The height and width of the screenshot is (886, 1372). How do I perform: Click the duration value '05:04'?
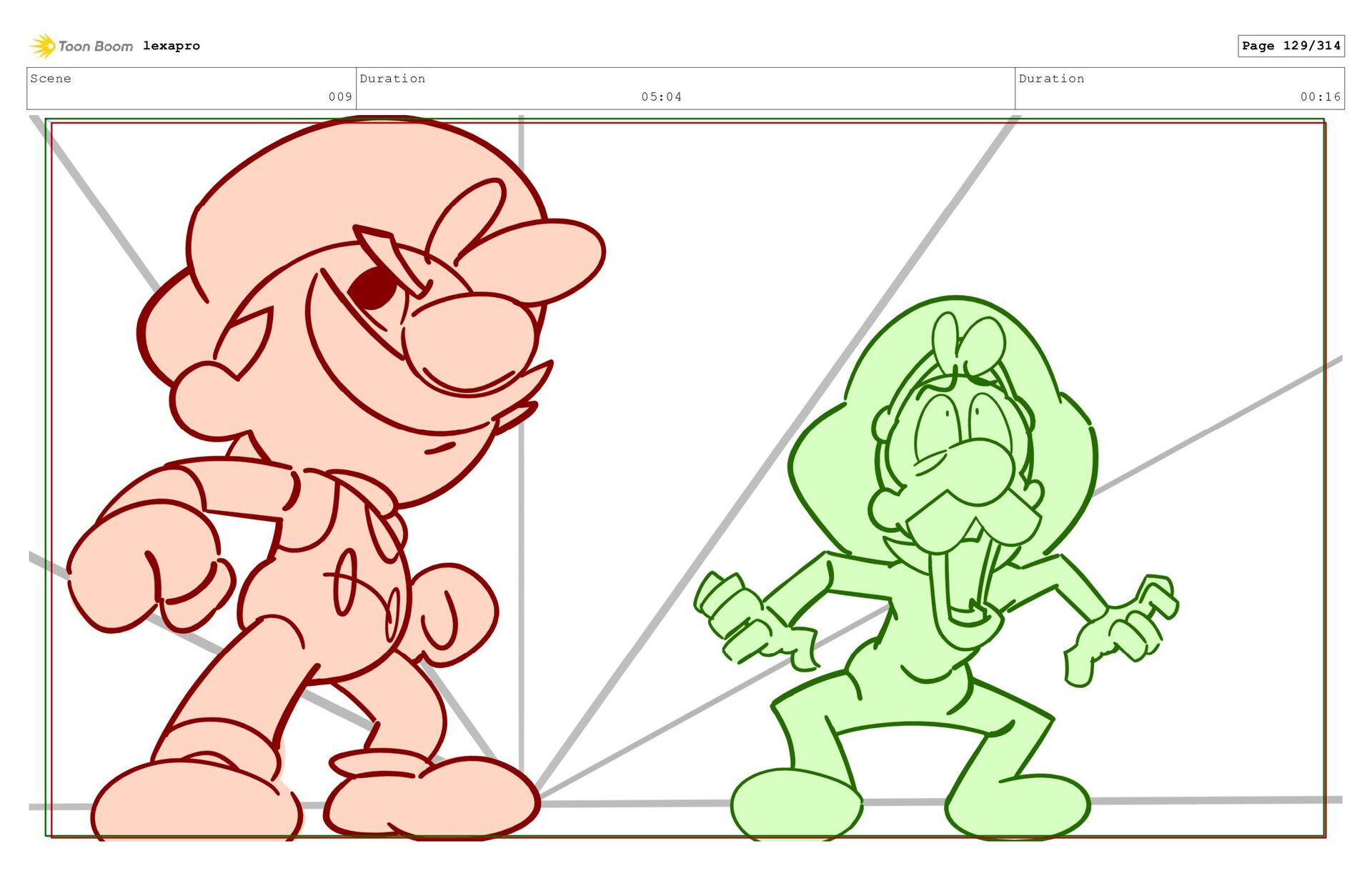662,96
